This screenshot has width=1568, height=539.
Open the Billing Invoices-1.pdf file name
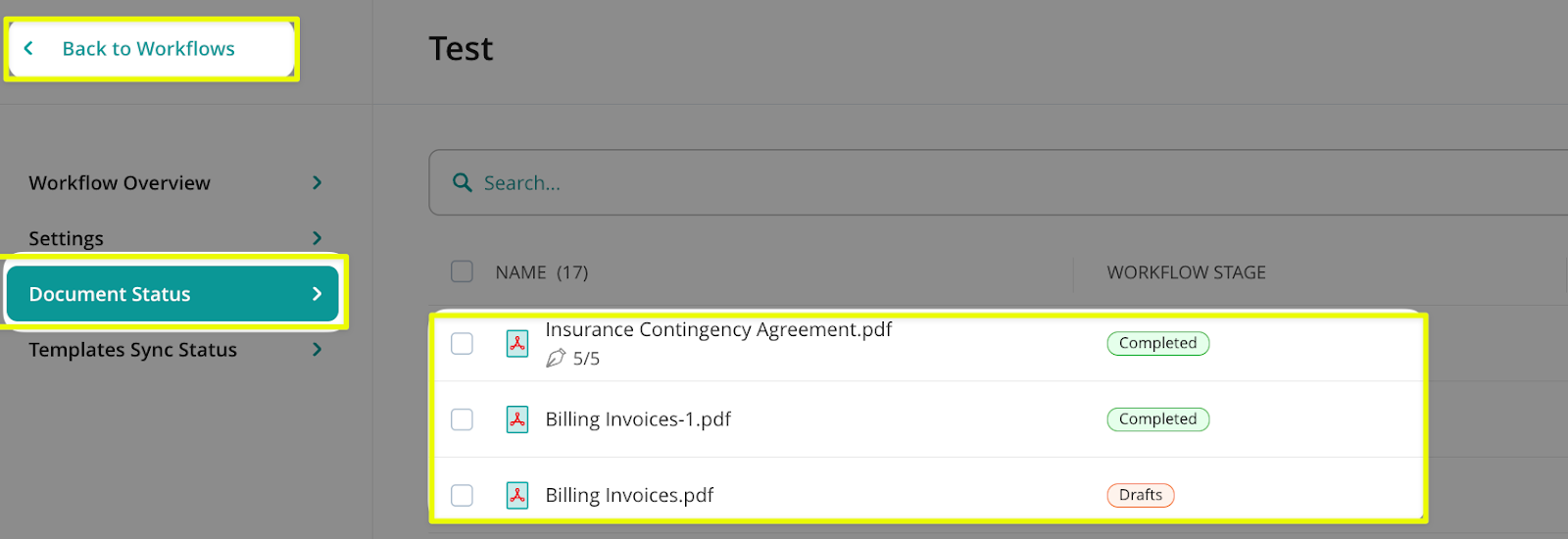[x=638, y=419]
